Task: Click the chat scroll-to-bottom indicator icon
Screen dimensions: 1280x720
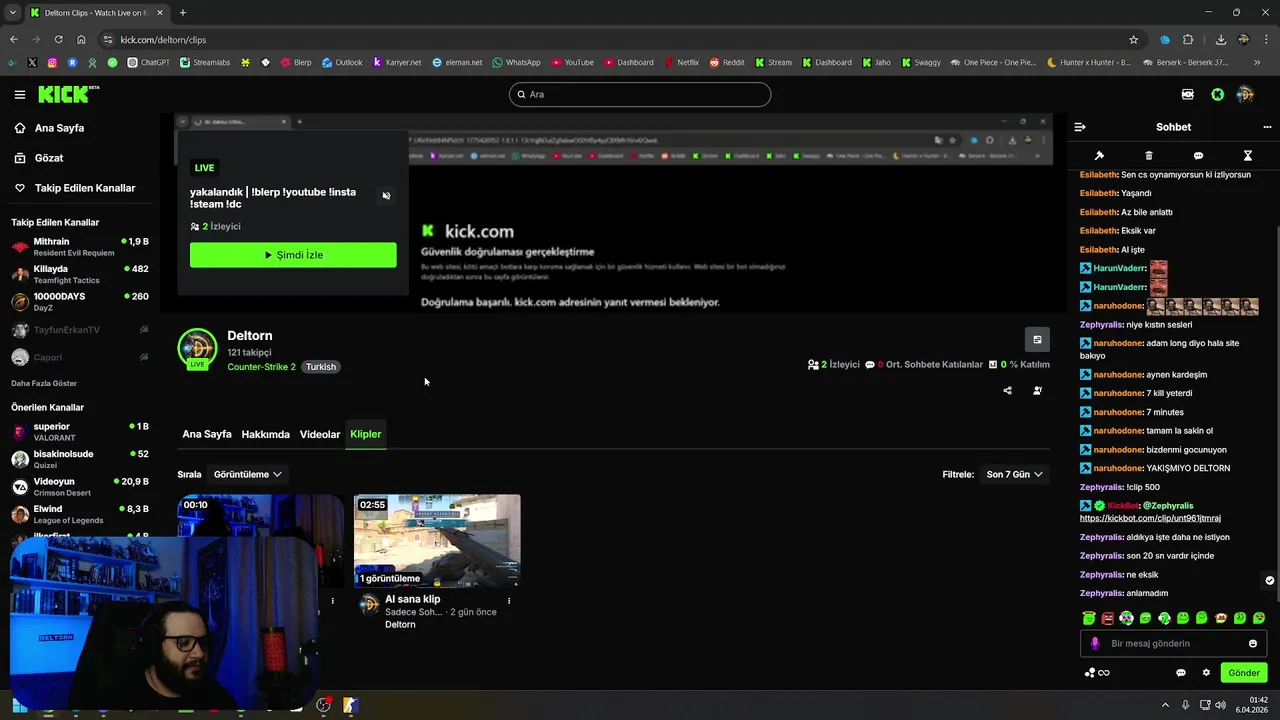Action: pyautogui.click(x=1270, y=580)
